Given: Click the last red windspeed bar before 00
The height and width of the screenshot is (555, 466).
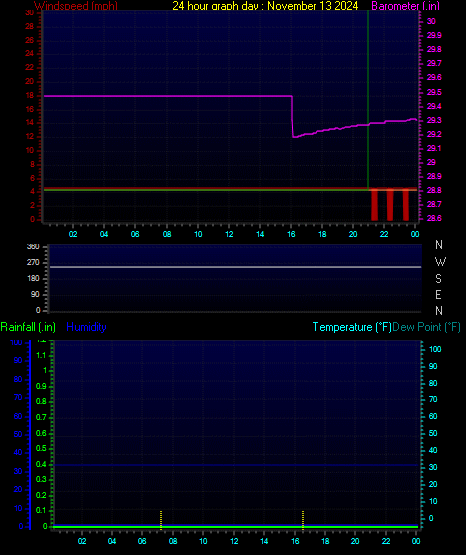Looking at the screenshot, I should tap(406, 205).
